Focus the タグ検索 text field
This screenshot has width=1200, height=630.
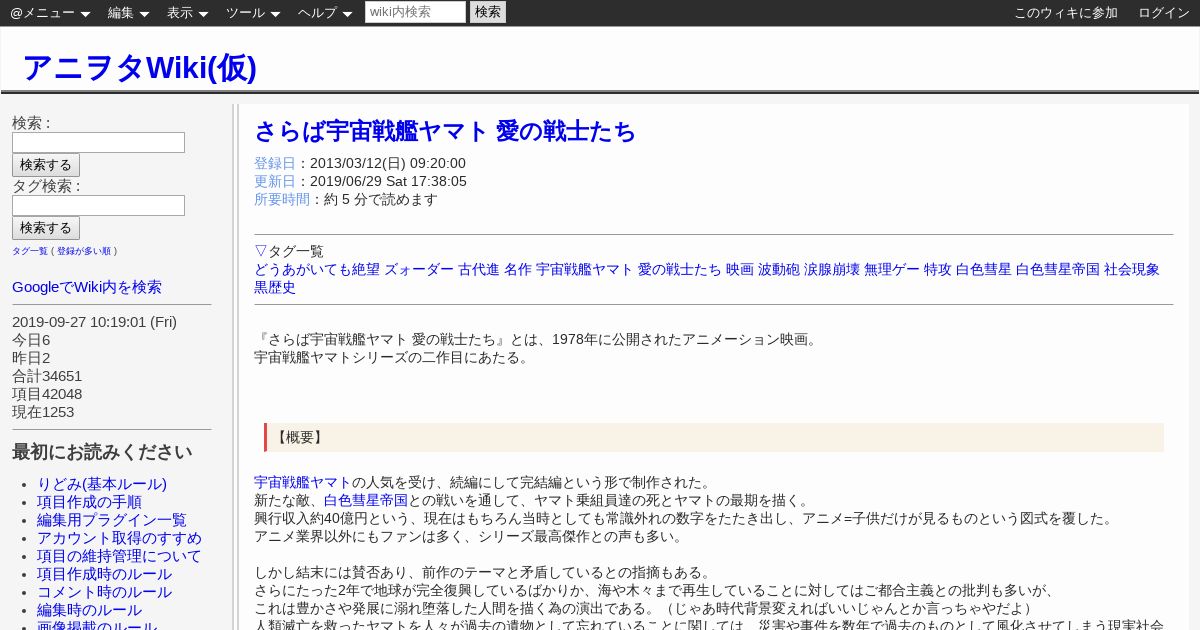click(98, 205)
